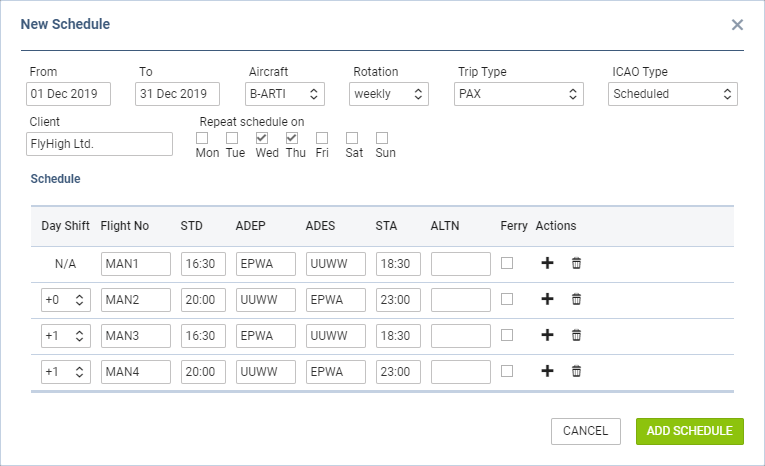Open Day Shift selector for MAN3
Screen dimensions: 765x466
(66, 336)
